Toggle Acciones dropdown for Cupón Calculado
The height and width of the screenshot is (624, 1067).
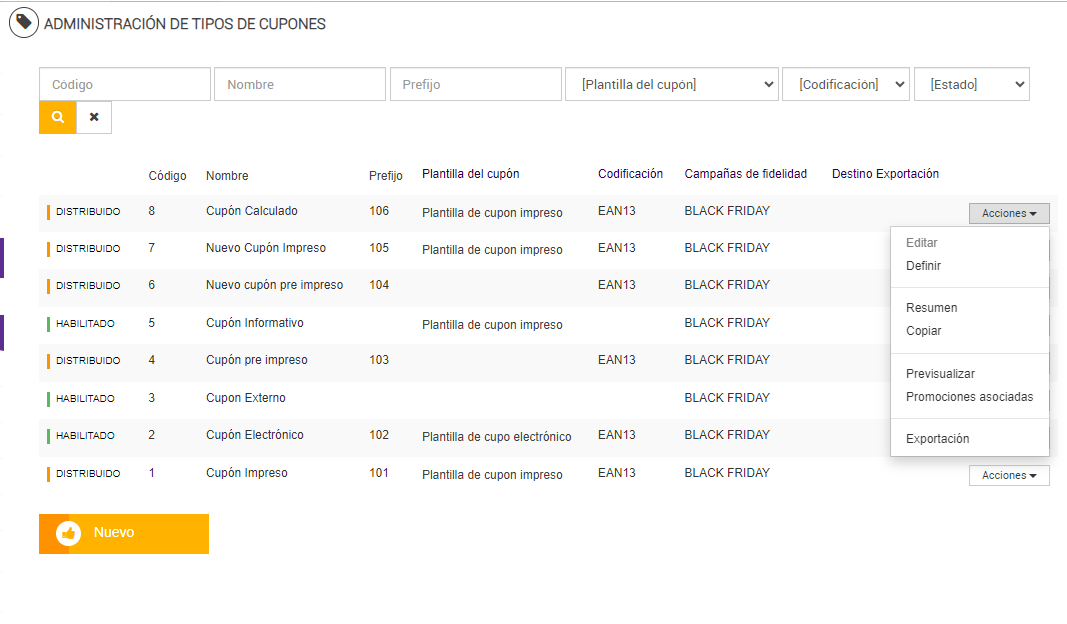click(1008, 213)
